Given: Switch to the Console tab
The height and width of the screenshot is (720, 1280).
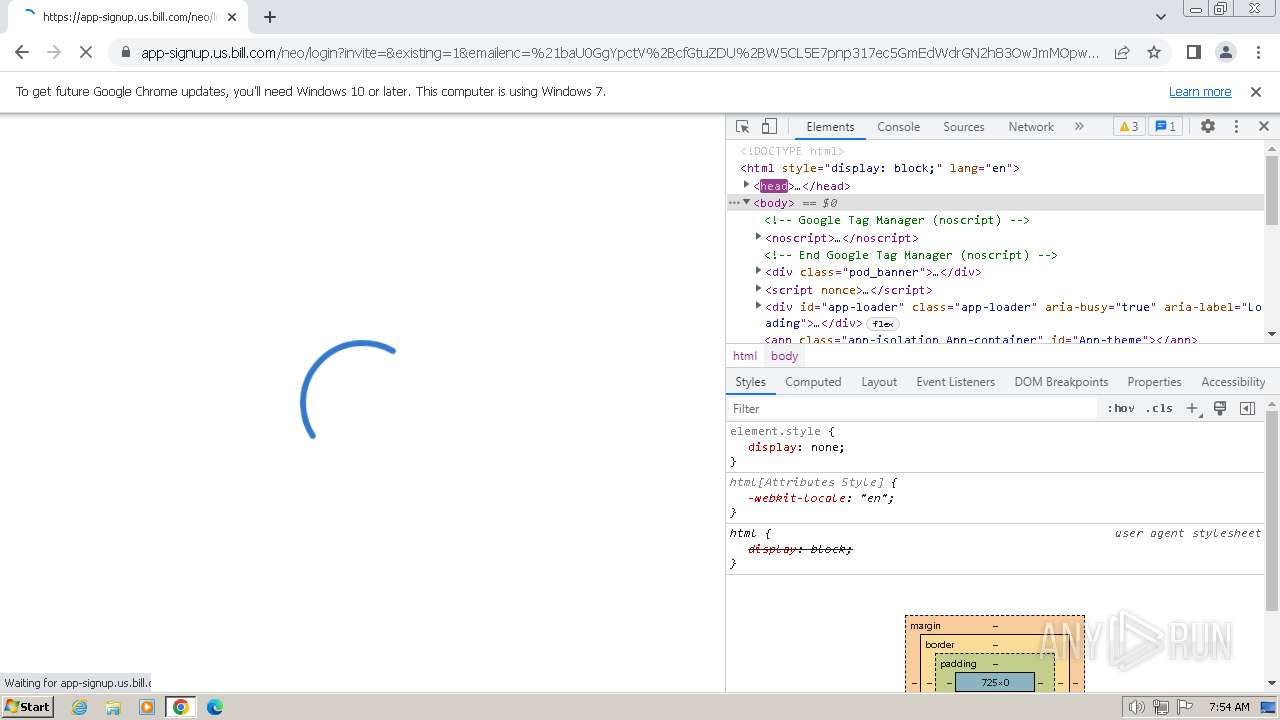Looking at the screenshot, I should click(898, 127).
